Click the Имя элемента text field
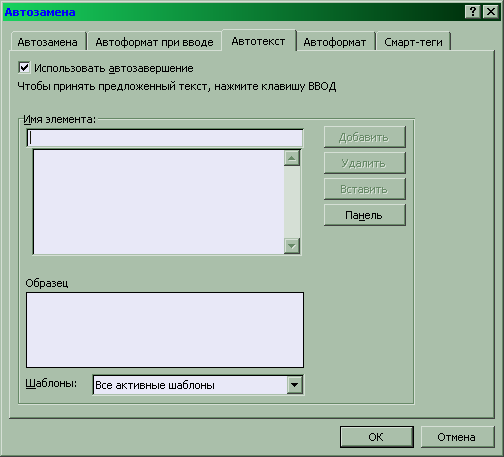This screenshot has width=504, height=457. [165, 138]
